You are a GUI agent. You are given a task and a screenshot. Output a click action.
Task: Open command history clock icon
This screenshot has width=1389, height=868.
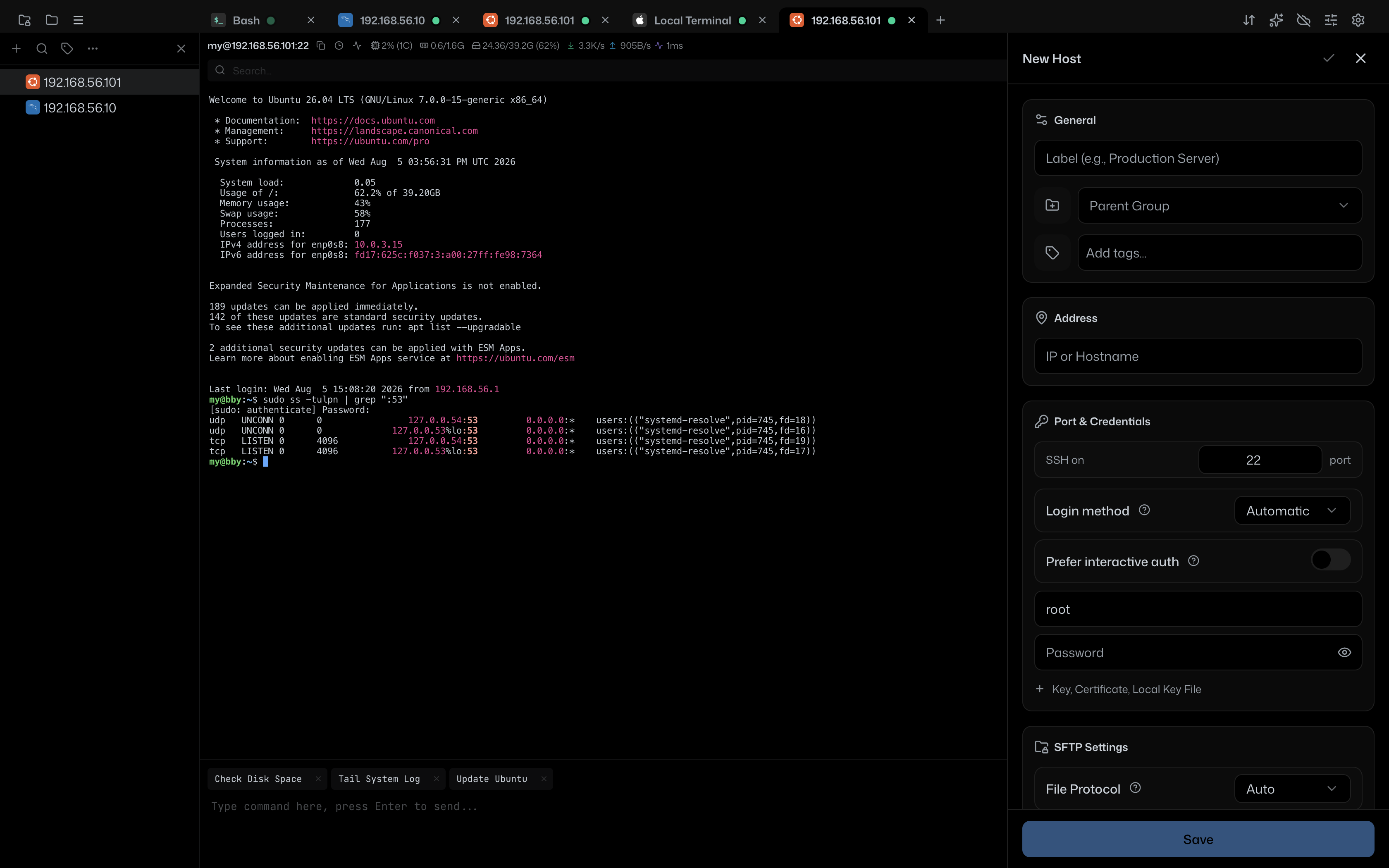coord(339,45)
